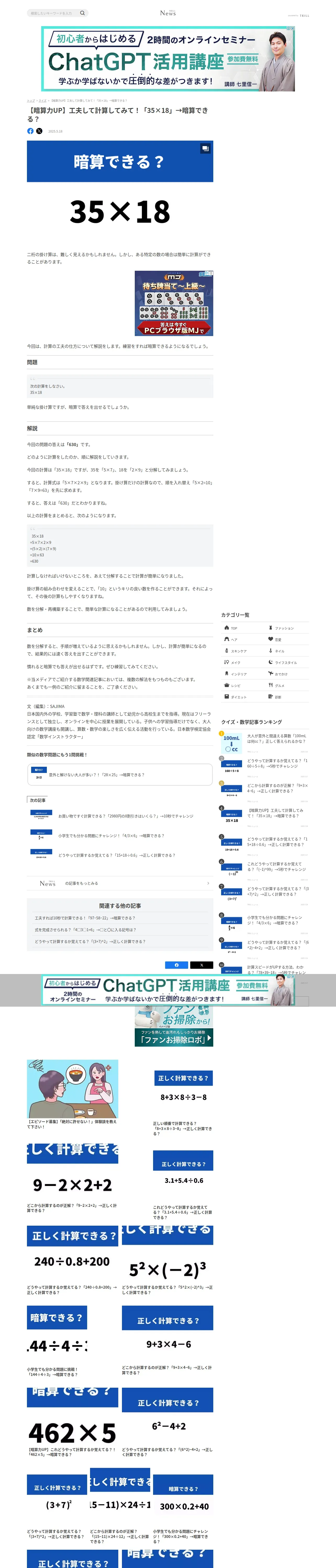Open the 診断 category icon

pos(271,697)
